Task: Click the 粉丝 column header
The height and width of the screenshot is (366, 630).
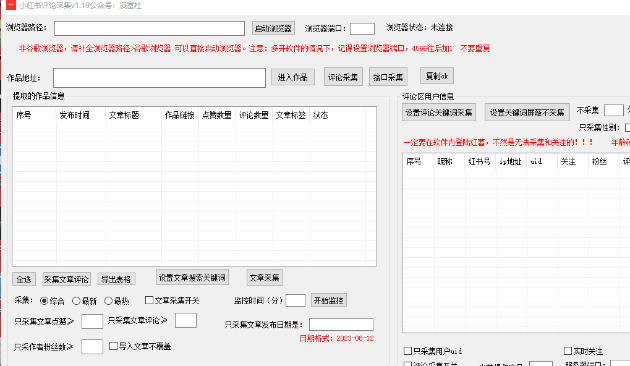Action: tap(599, 162)
